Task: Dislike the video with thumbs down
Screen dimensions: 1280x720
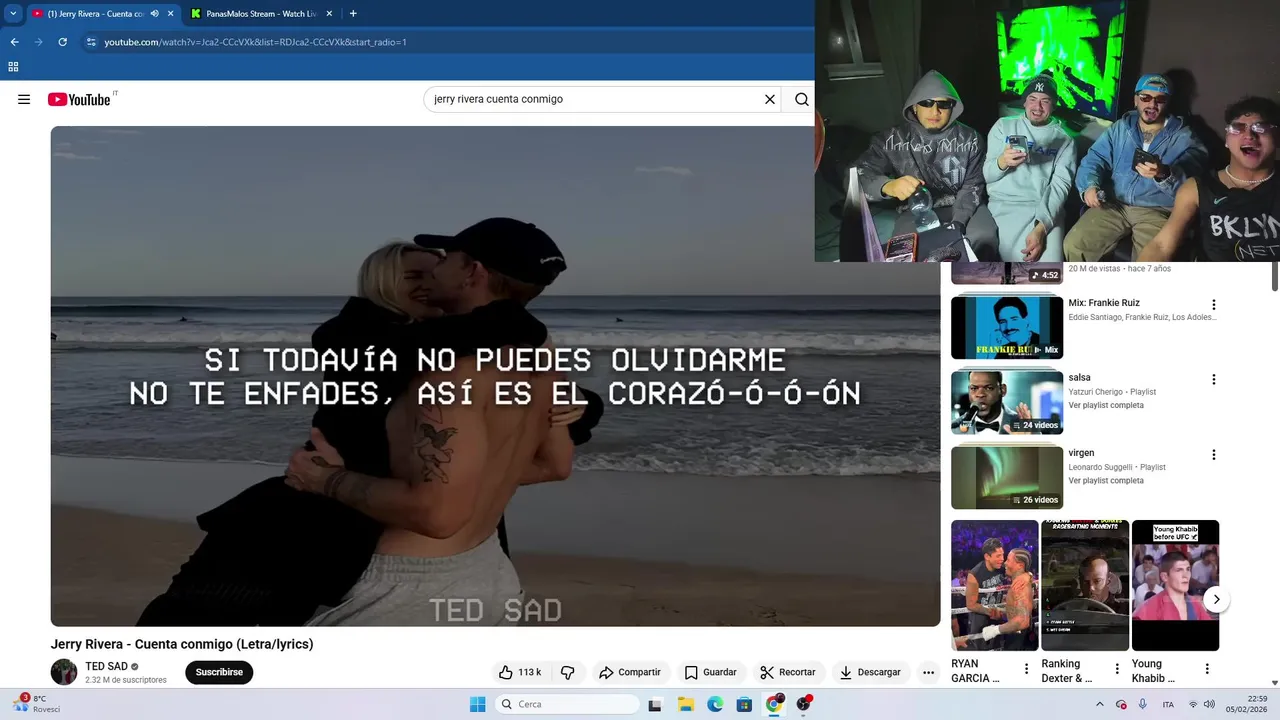Action: [x=567, y=672]
